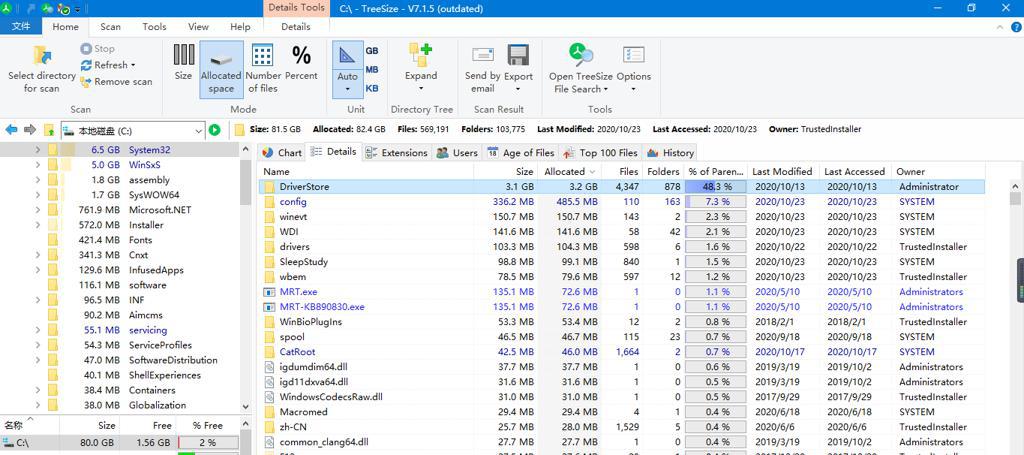Sort by the Owner column header
This screenshot has height=455, width=1024.
(x=938, y=172)
